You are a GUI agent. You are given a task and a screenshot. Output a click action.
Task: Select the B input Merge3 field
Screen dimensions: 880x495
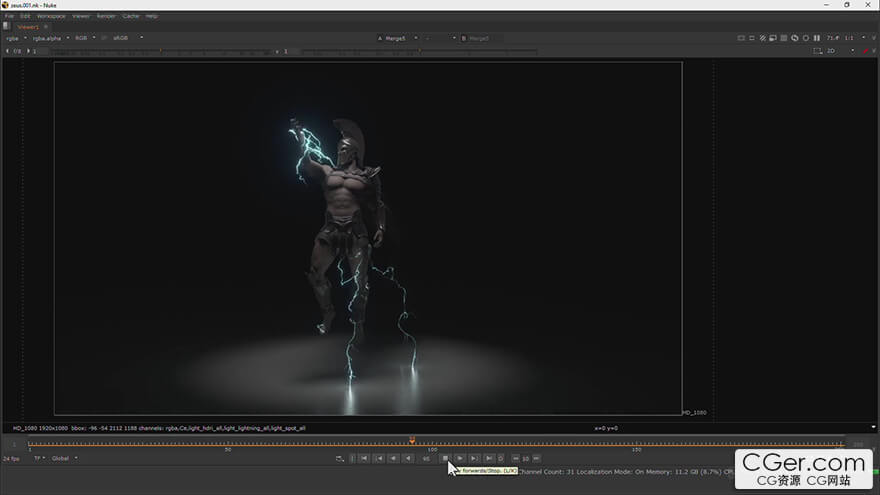481,38
